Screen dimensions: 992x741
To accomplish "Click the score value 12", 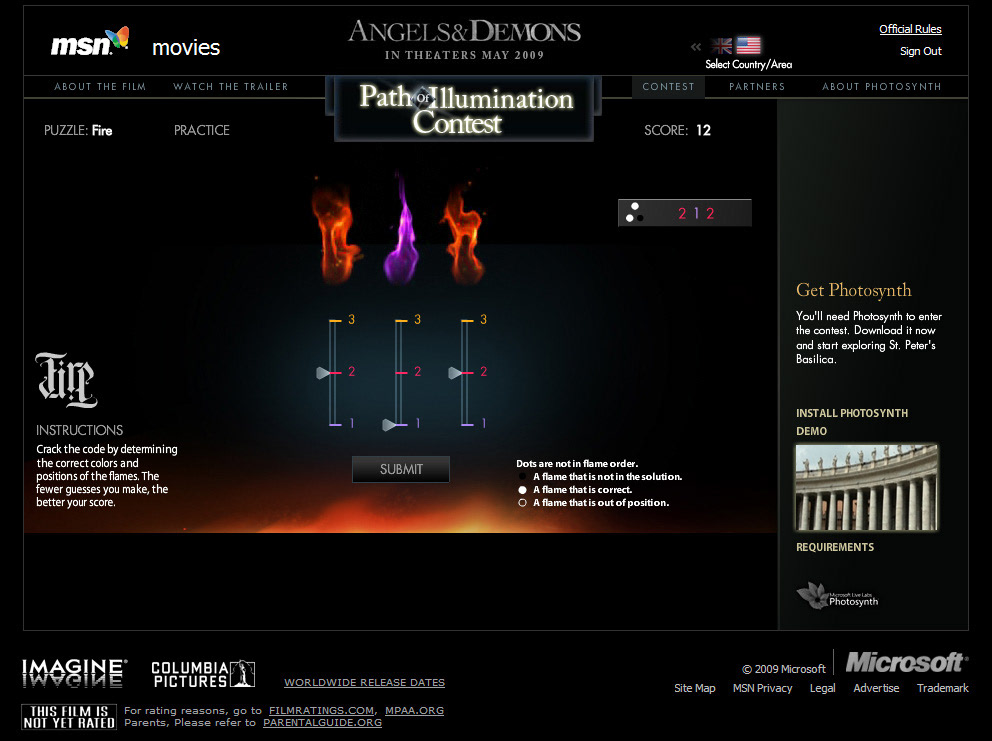I will pos(704,130).
